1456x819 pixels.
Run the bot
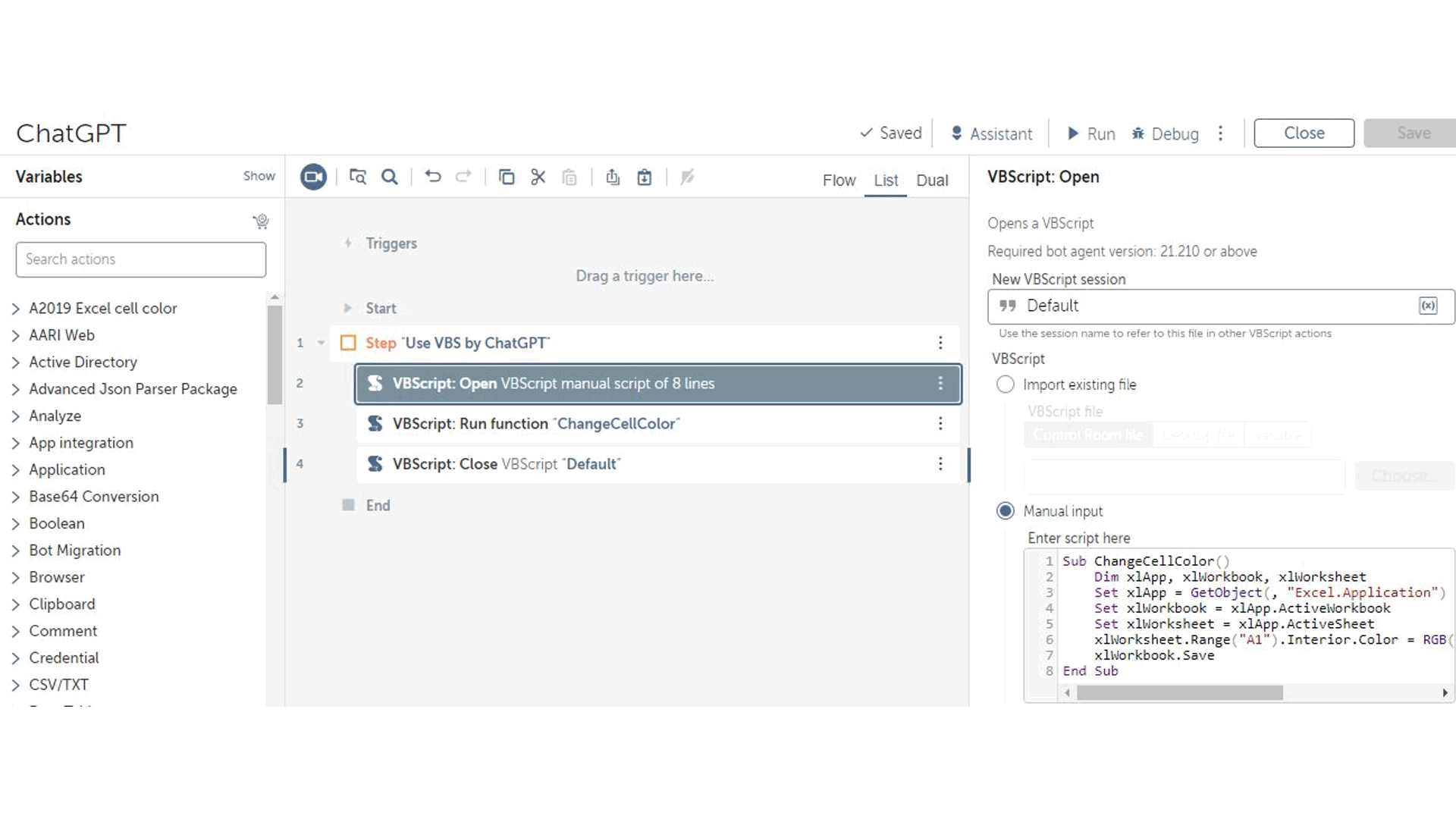point(1091,133)
